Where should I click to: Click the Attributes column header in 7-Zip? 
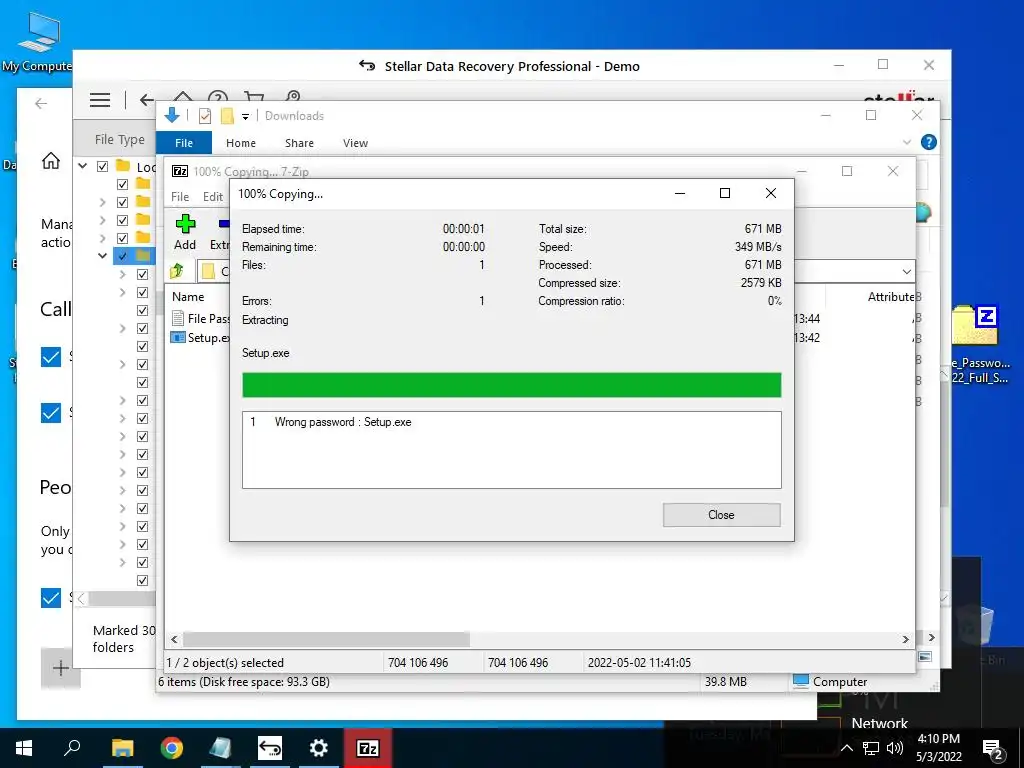(891, 296)
